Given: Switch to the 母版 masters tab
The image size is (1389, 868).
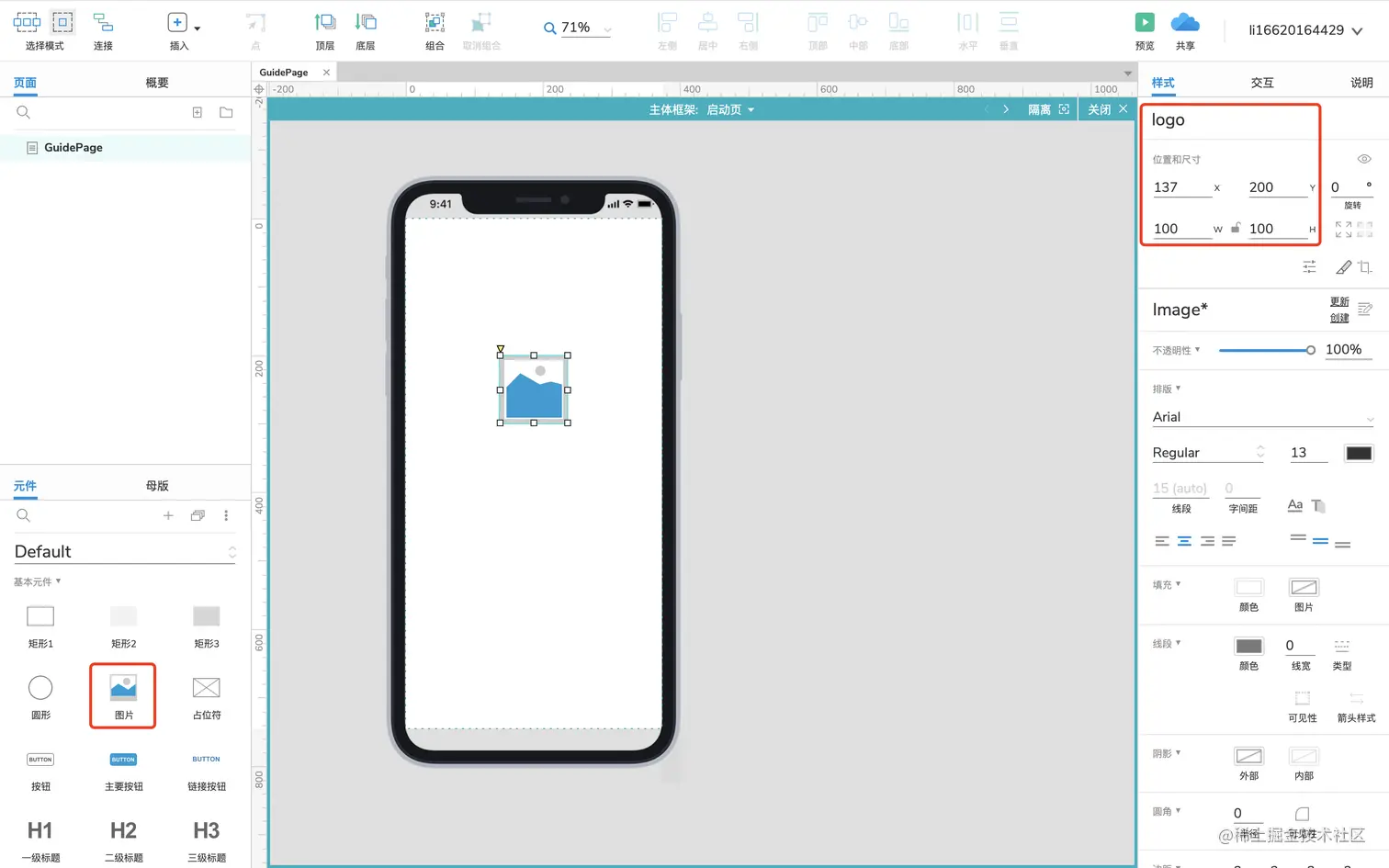Looking at the screenshot, I should point(157,486).
